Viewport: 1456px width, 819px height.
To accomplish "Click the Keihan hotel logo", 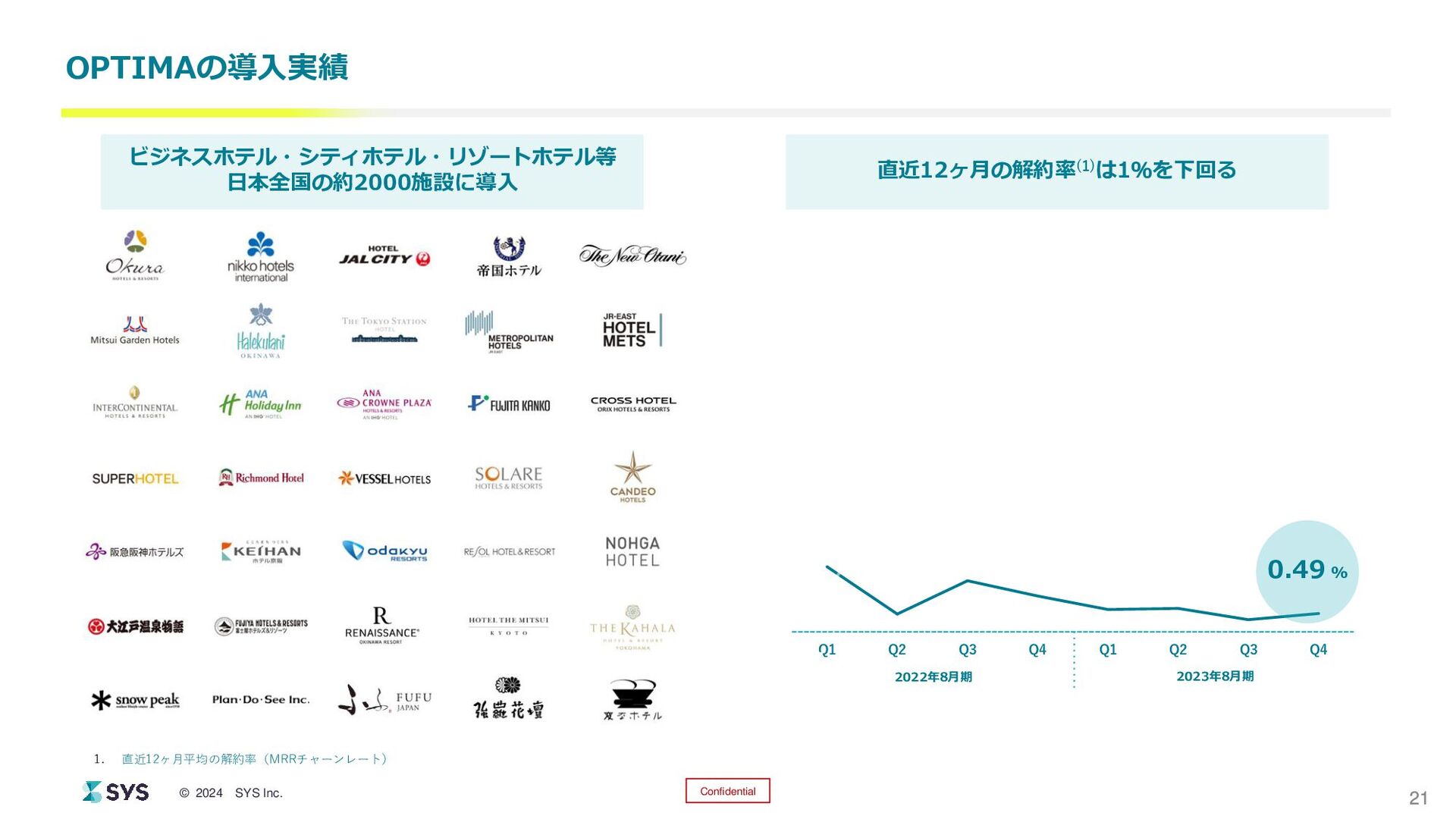I will [260, 552].
